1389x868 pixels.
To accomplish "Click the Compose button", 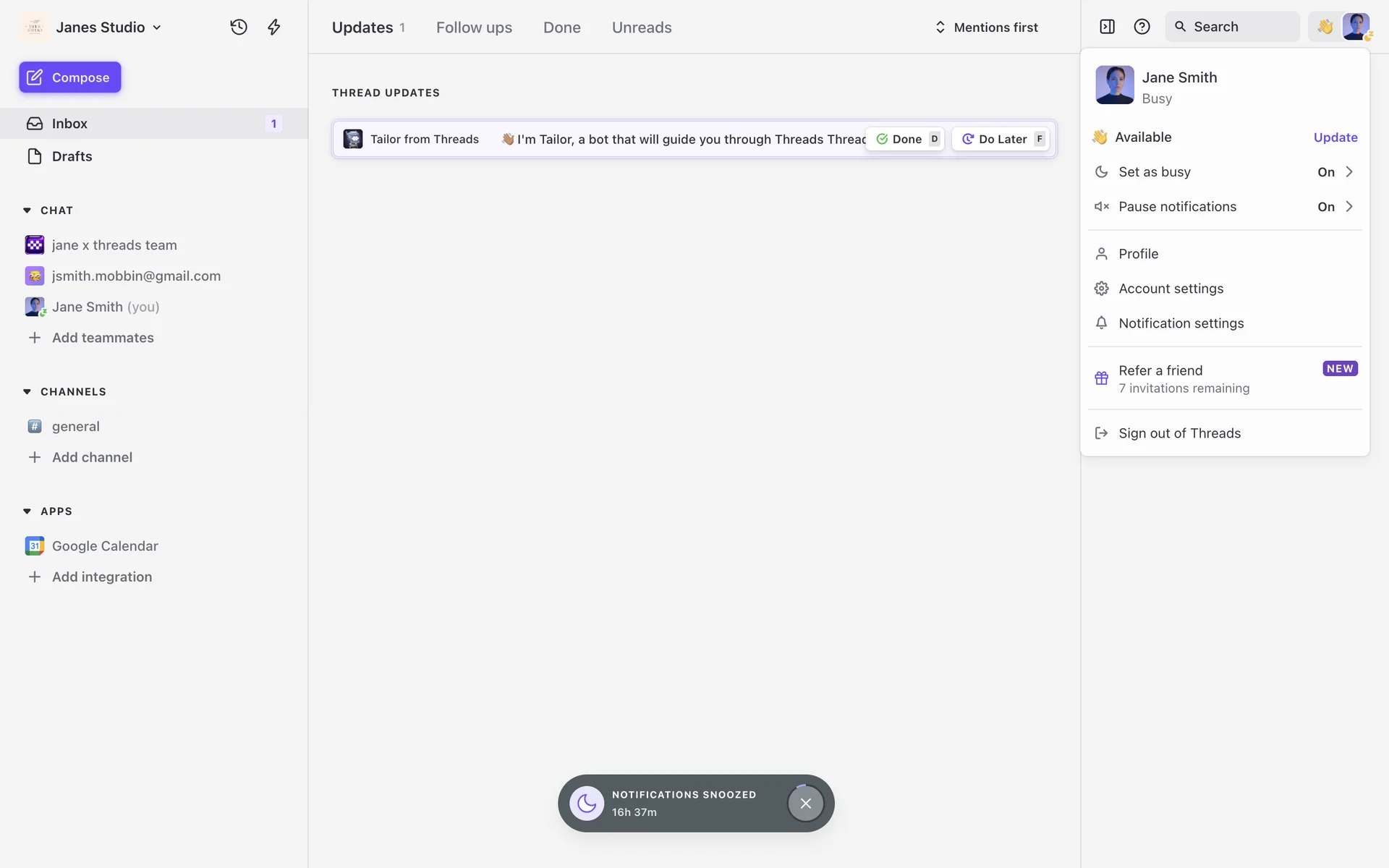I will click(x=70, y=77).
